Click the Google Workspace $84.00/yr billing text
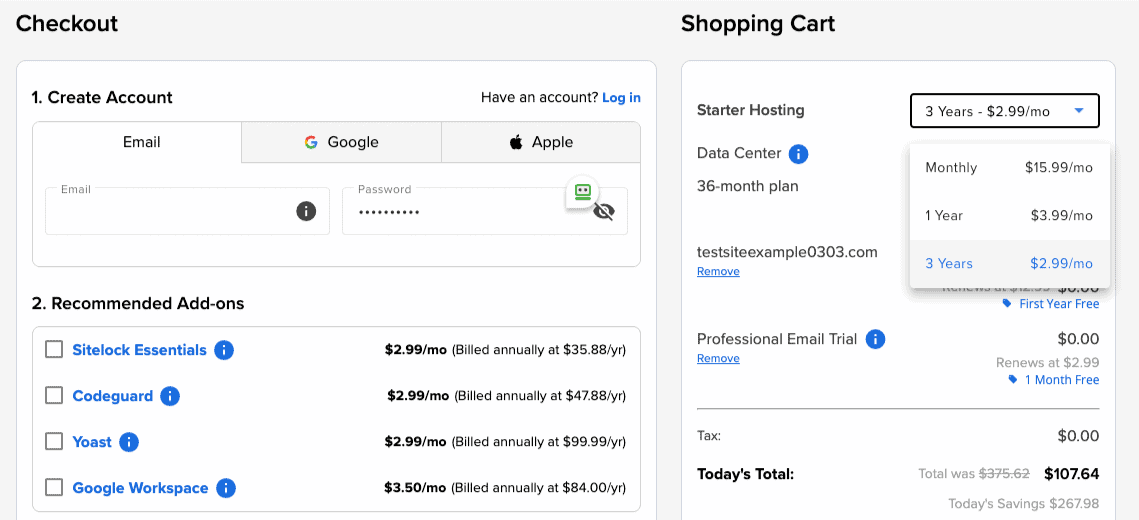Image resolution: width=1139 pixels, height=520 pixels. pyautogui.click(x=538, y=488)
